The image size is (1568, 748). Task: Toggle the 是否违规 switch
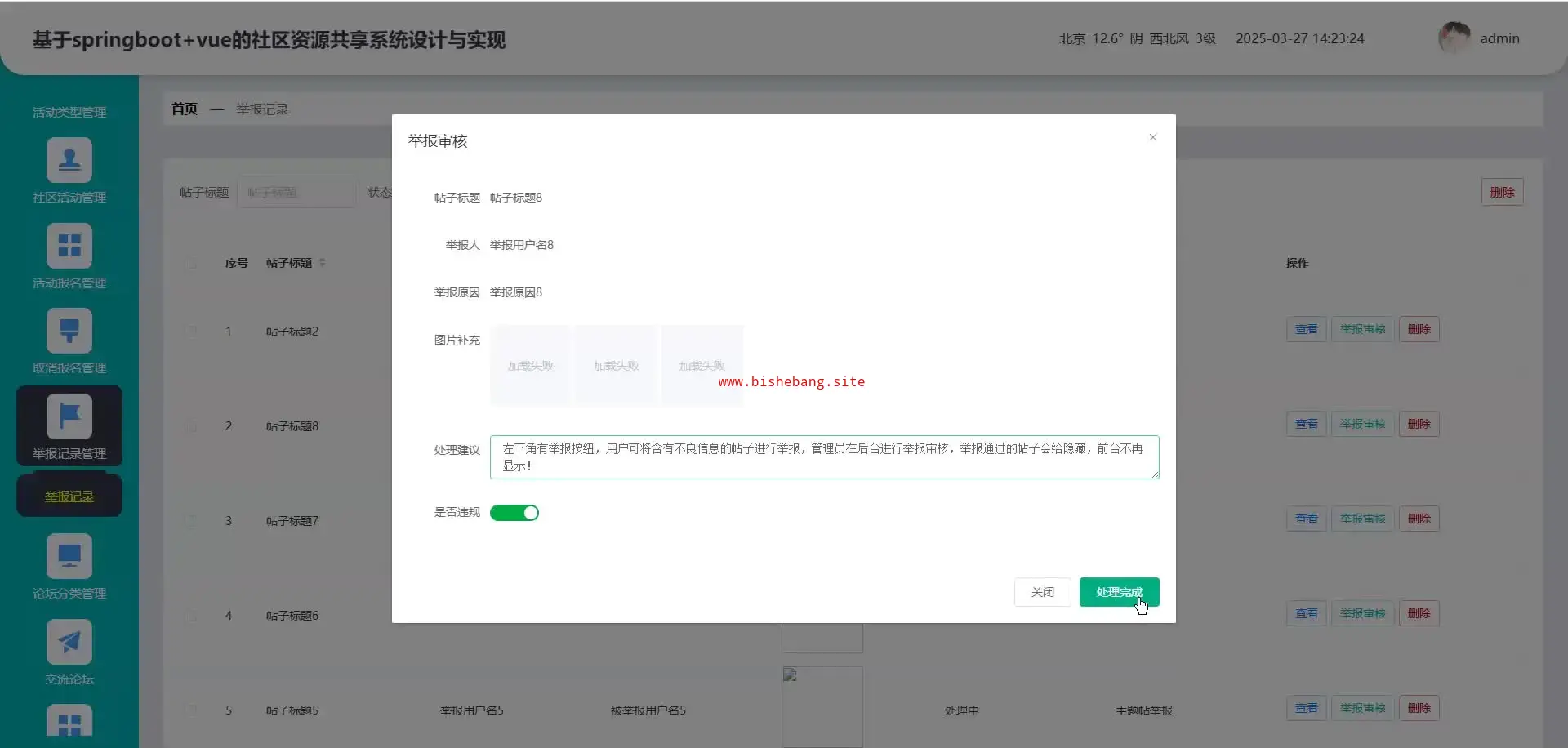pos(514,513)
